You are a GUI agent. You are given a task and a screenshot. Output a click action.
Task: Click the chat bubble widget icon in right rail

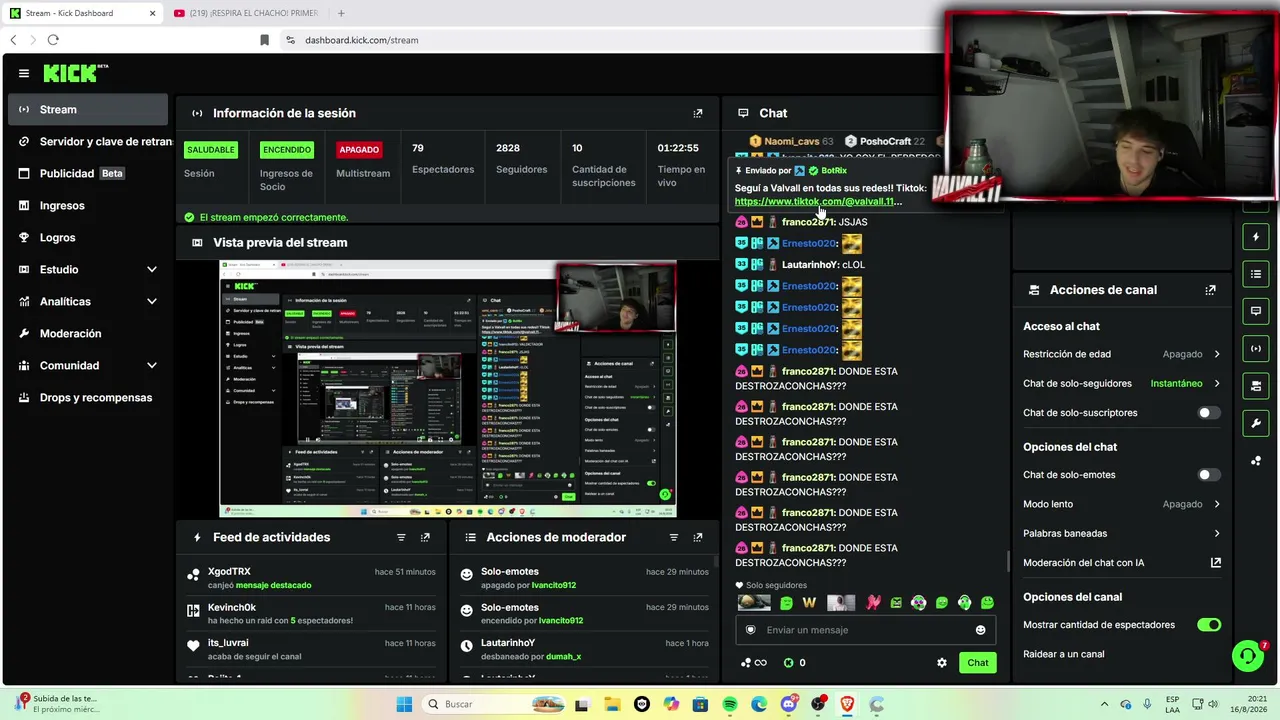point(1256,311)
